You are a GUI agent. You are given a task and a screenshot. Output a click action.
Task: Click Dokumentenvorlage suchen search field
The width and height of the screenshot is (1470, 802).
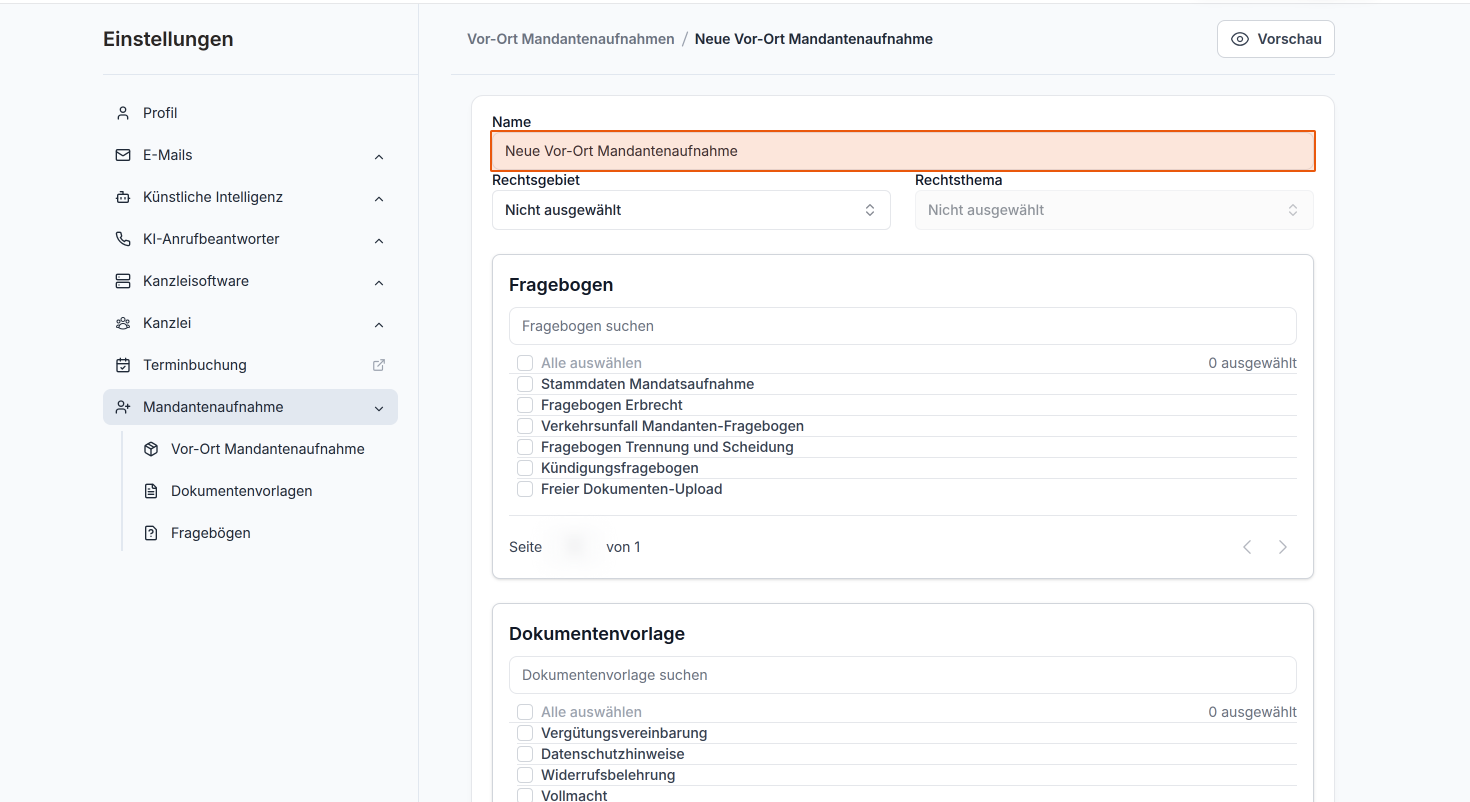click(x=903, y=675)
